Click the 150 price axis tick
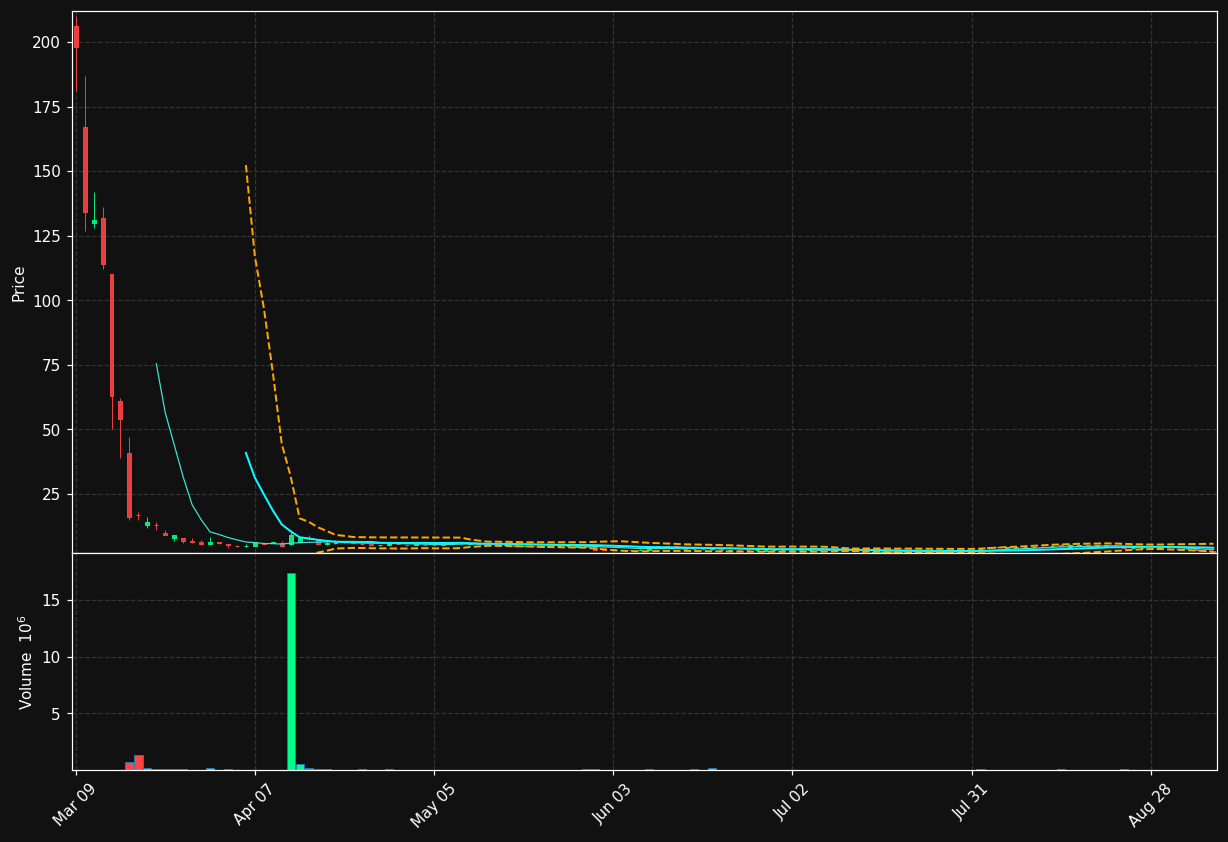 pyautogui.click(x=46, y=172)
